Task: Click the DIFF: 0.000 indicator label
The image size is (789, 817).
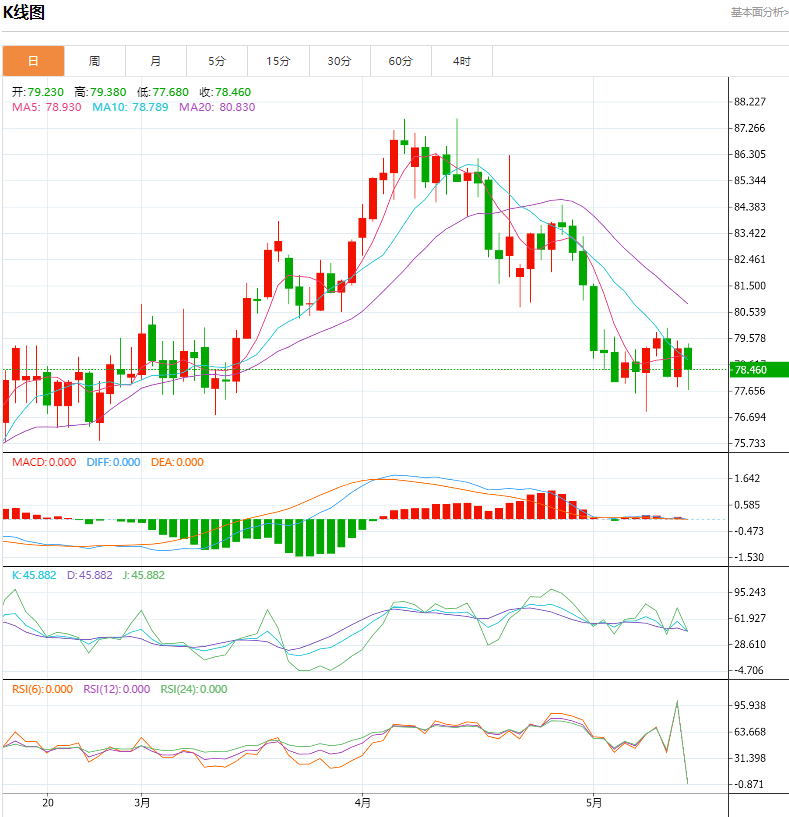Action: tap(114, 462)
